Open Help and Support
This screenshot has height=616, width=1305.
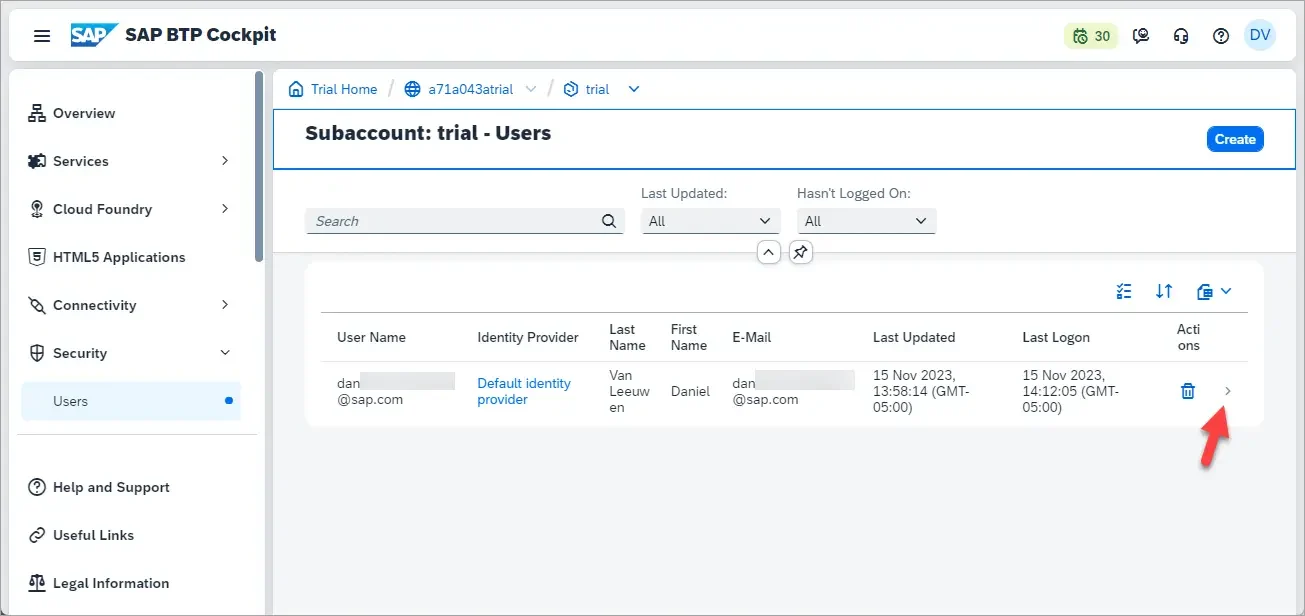coord(131,487)
